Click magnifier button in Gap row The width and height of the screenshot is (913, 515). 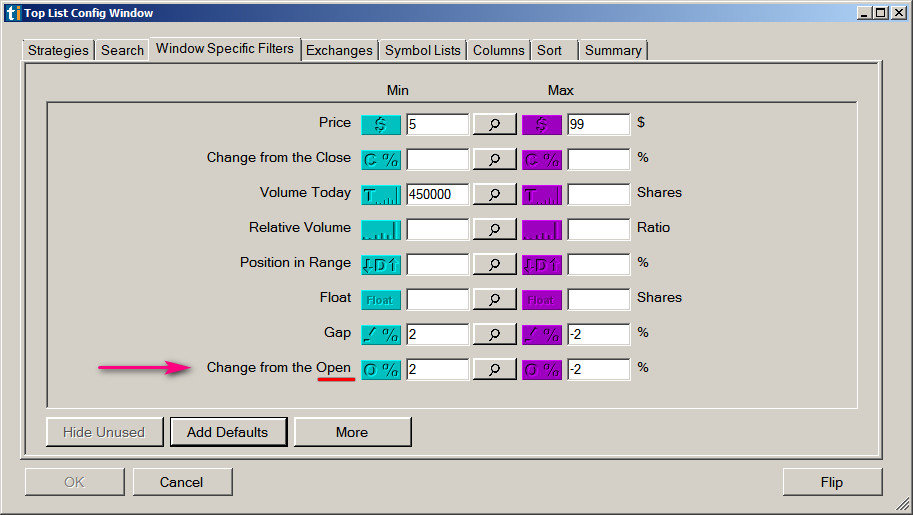pyautogui.click(x=494, y=334)
